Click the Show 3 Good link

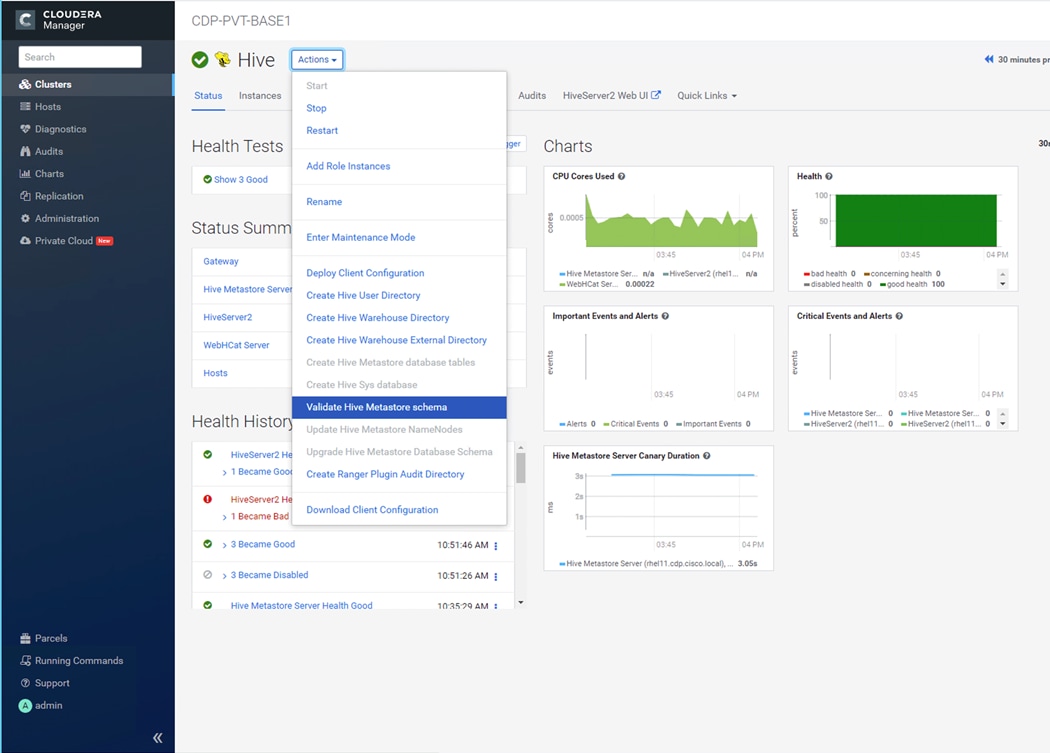coord(240,180)
